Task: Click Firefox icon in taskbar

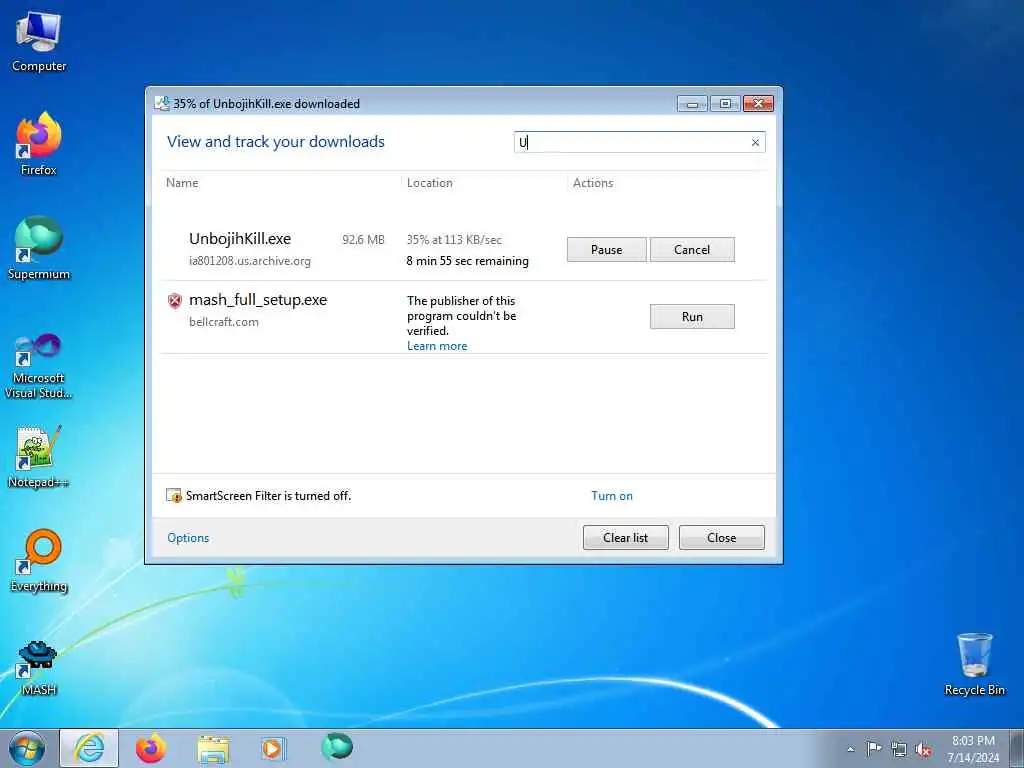Action: coord(151,748)
